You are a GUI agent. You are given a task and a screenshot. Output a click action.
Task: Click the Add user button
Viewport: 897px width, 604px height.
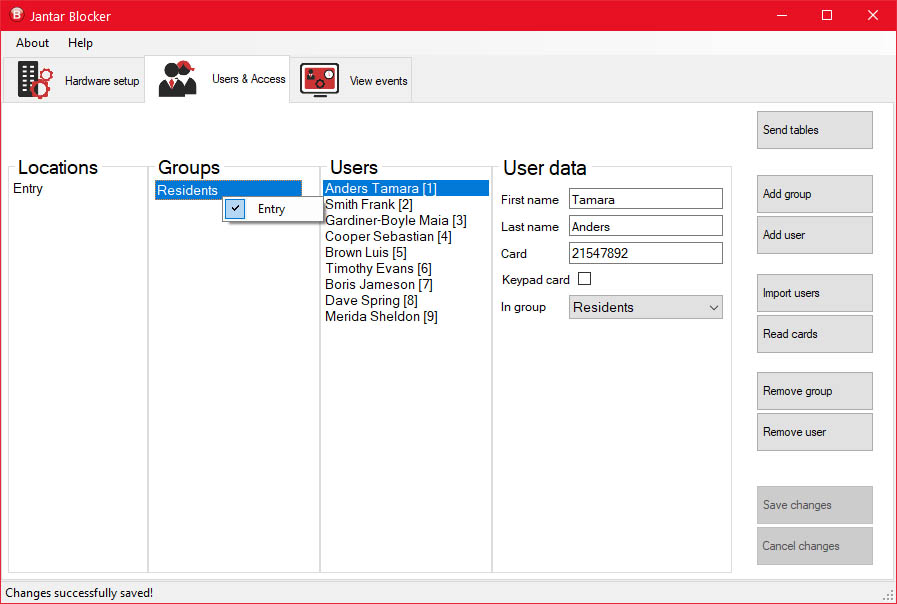[x=815, y=235]
